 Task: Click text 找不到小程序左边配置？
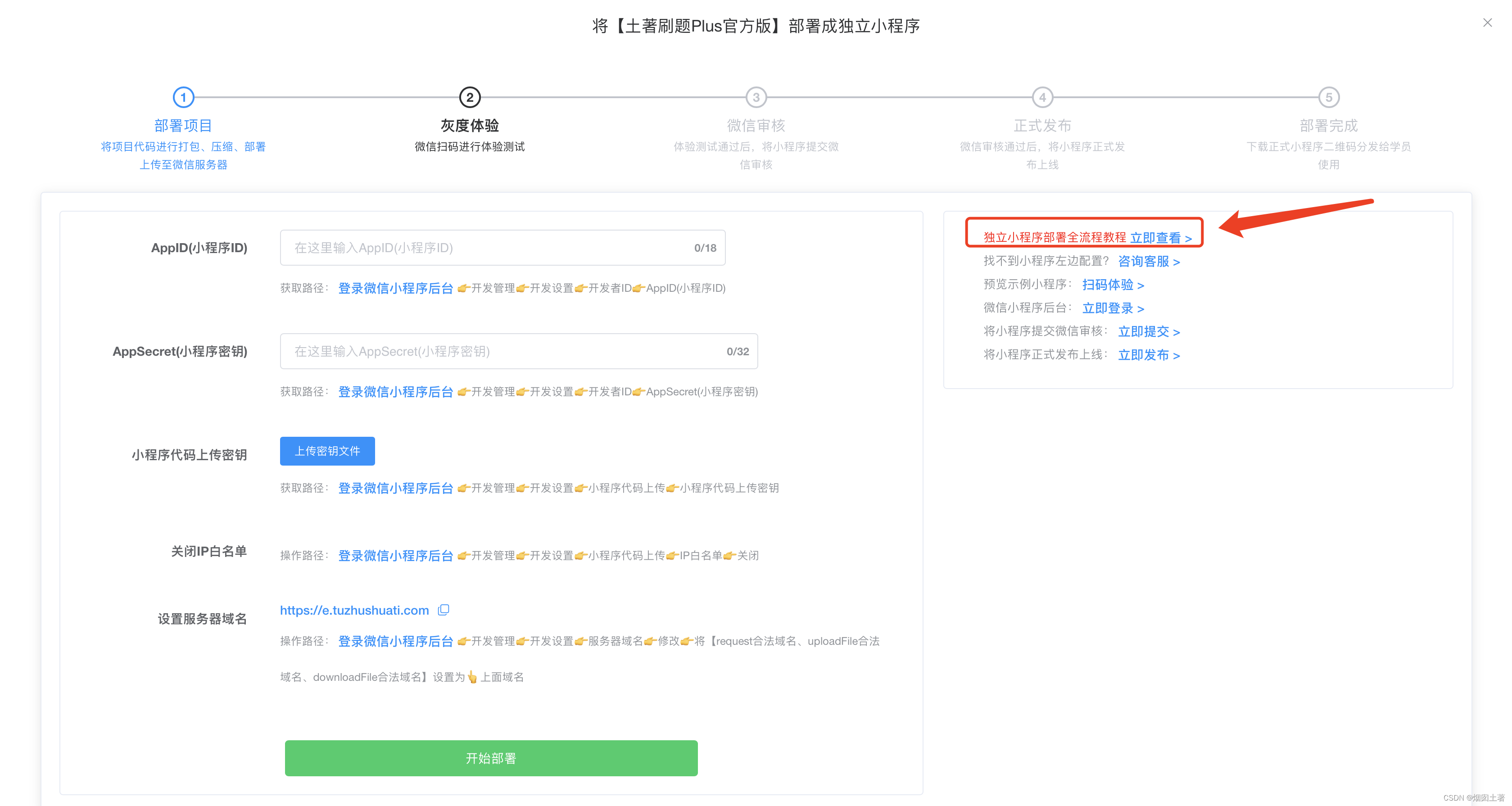click(1046, 261)
